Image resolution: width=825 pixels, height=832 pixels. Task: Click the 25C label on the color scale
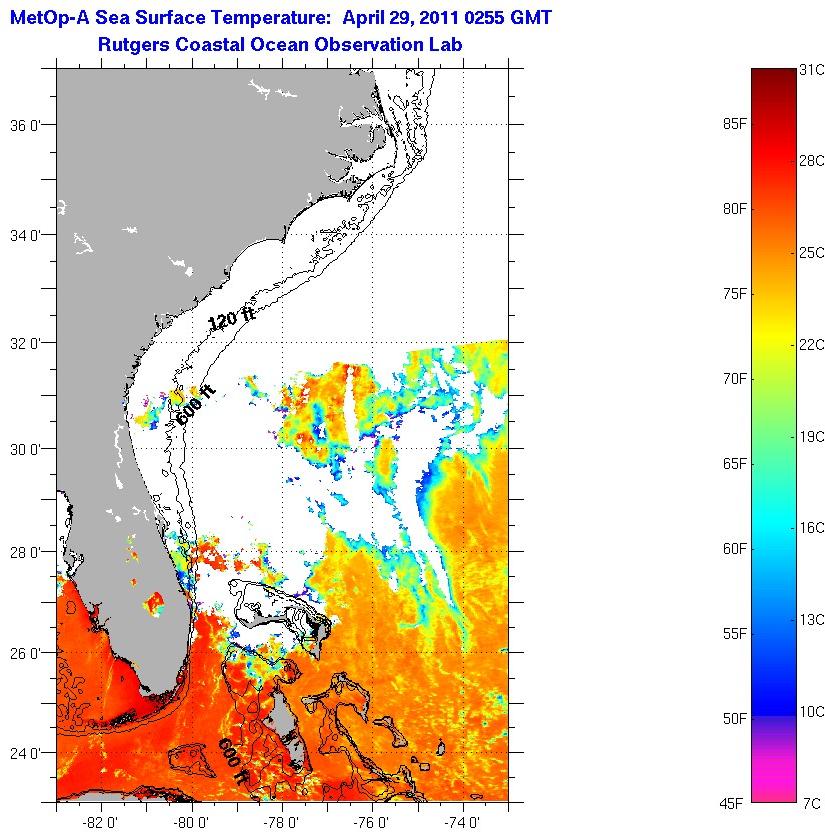point(811,253)
